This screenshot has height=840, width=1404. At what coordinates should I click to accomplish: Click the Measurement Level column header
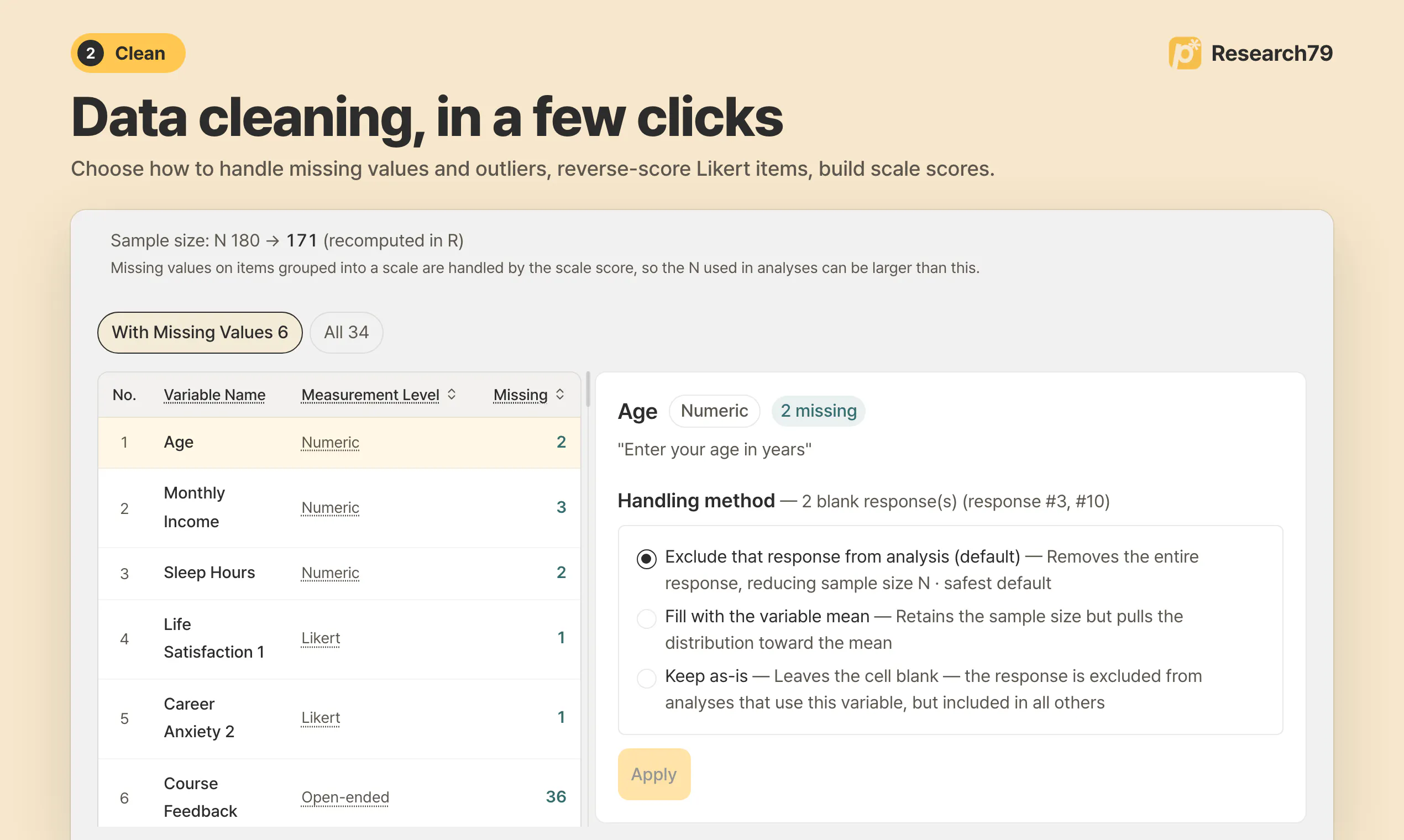point(370,395)
